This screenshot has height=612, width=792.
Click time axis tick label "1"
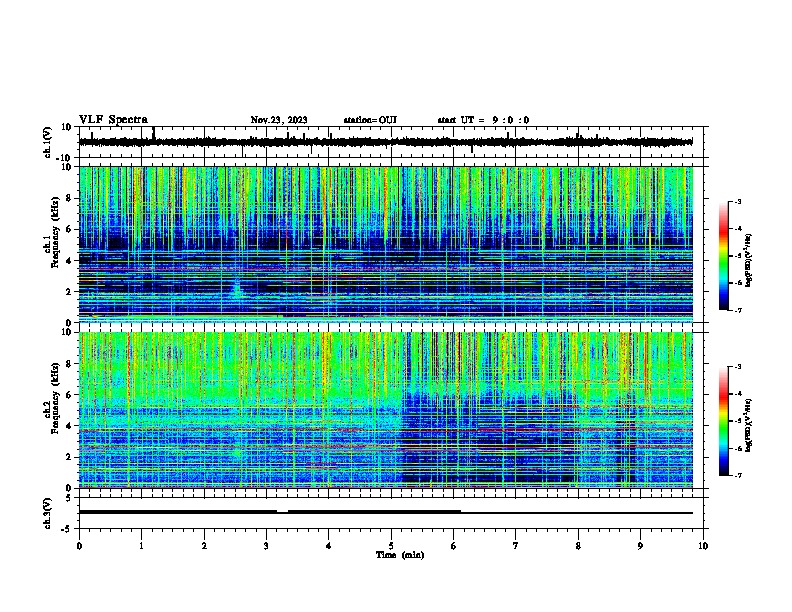click(141, 546)
